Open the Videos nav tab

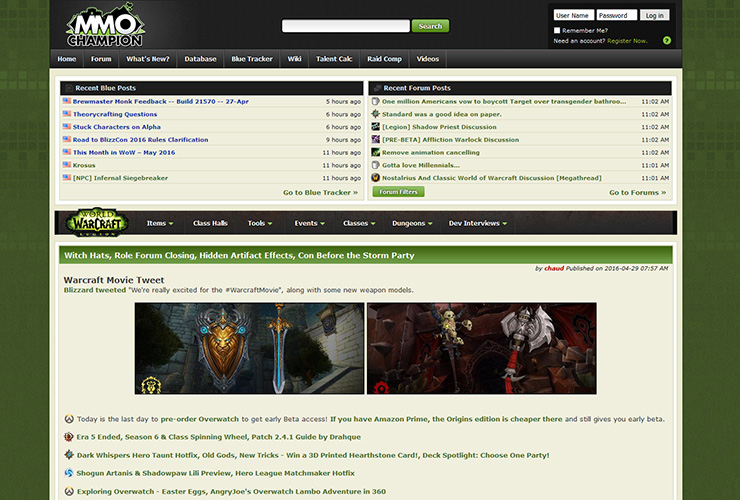click(x=428, y=59)
